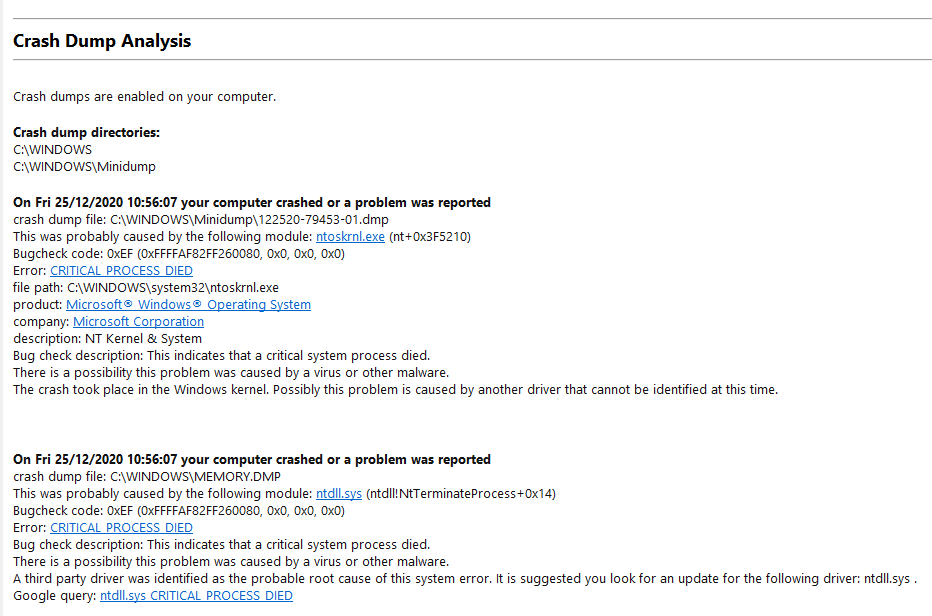Click the sentence about the Windows kernel crash
Screen dimensions: 932x616
(395, 390)
